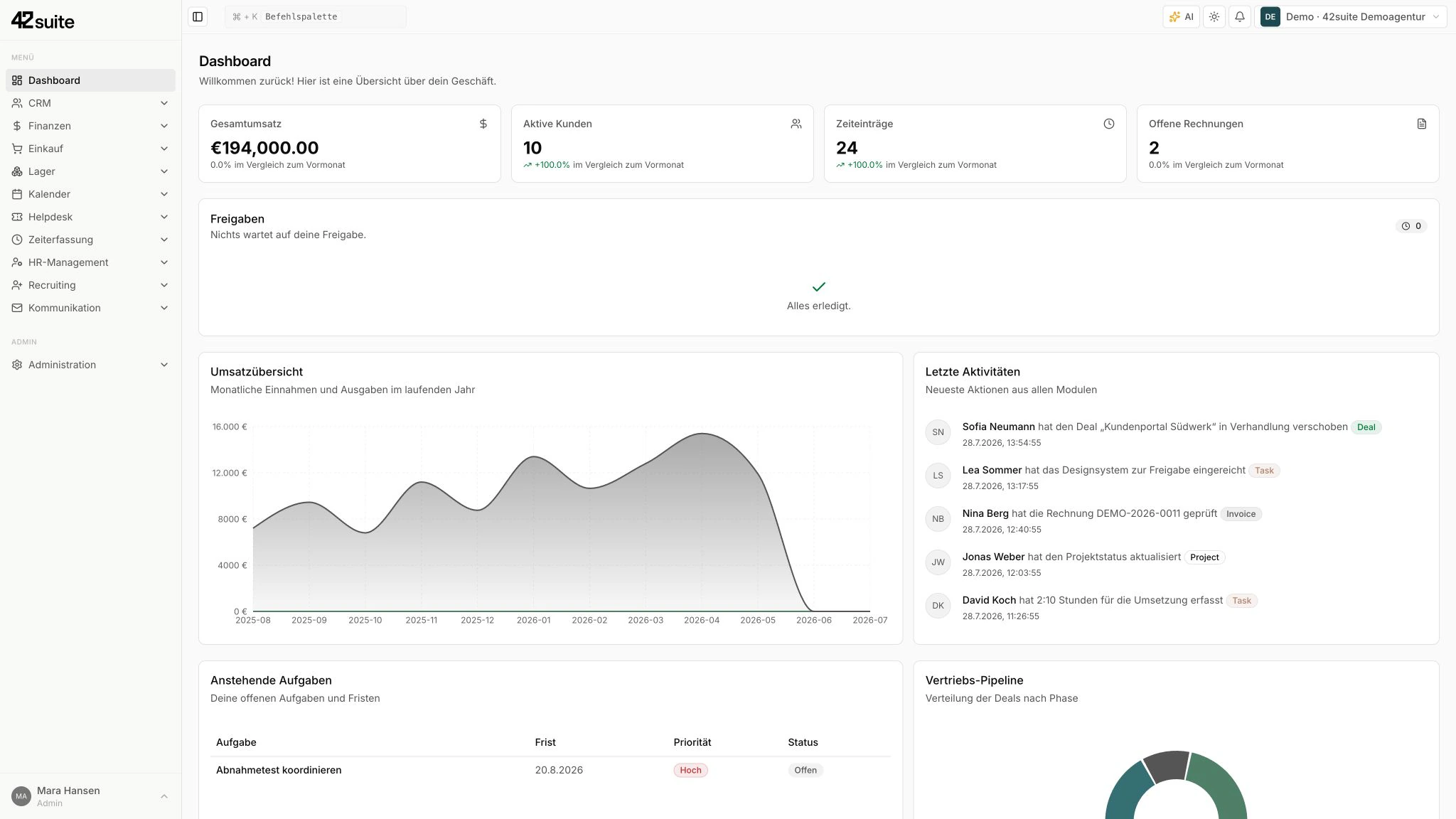Click the Frist column header
The image size is (1456, 819).
click(x=545, y=742)
